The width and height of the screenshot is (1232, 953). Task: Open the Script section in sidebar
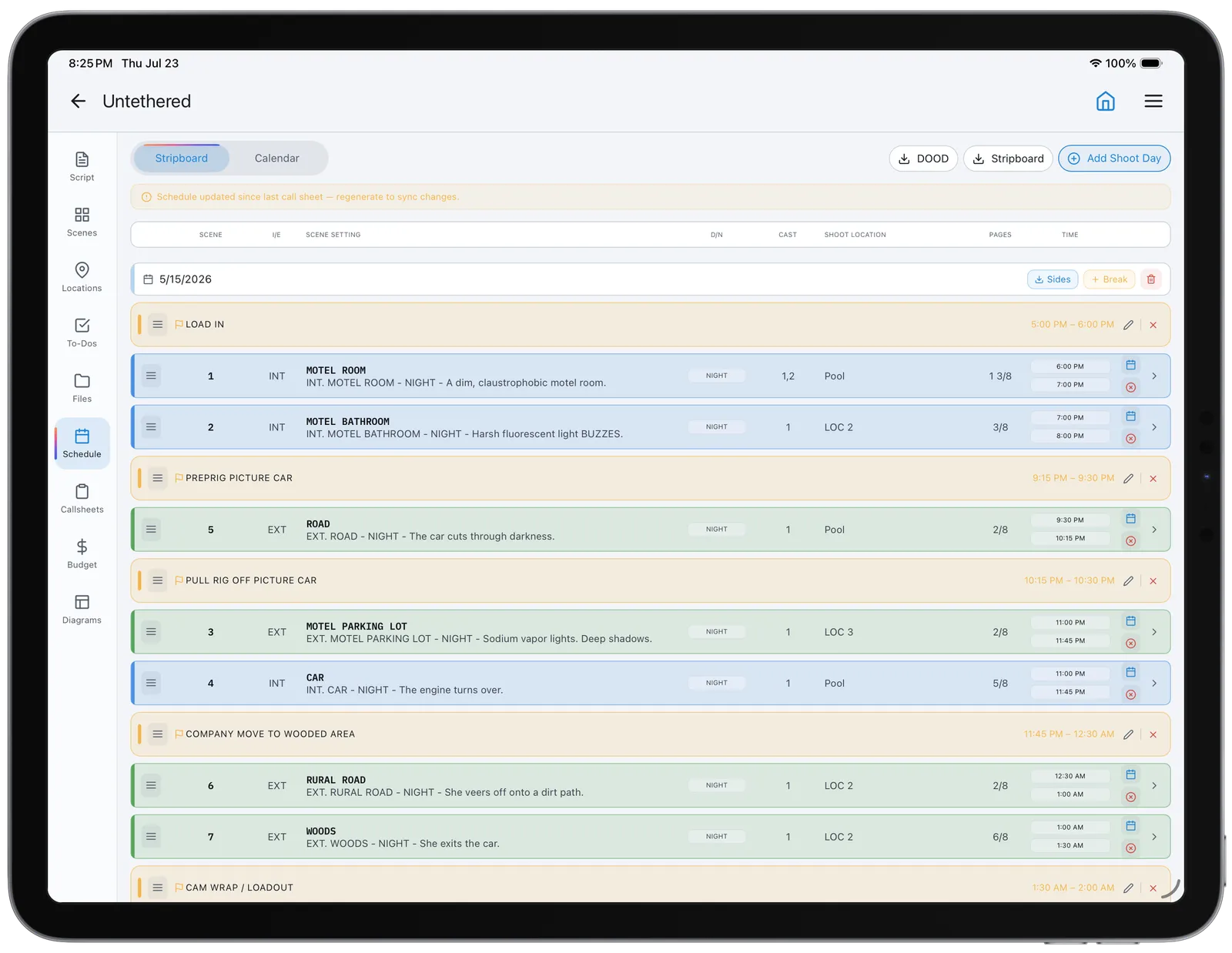coord(82,166)
